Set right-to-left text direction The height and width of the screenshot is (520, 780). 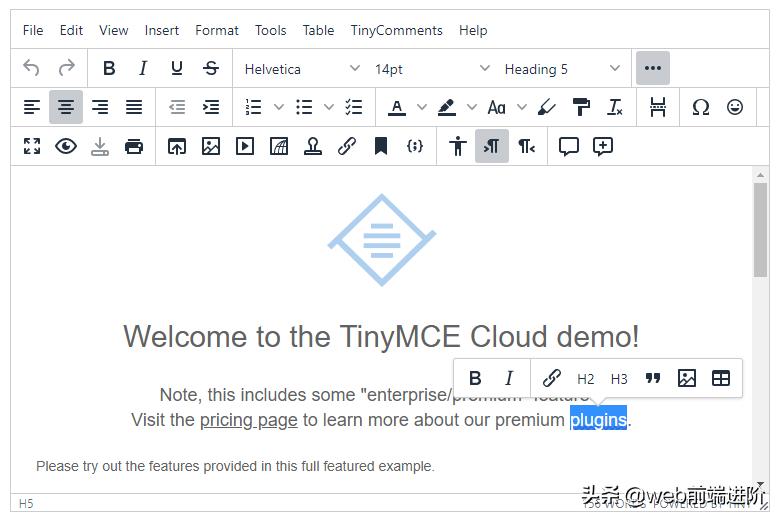(x=526, y=146)
